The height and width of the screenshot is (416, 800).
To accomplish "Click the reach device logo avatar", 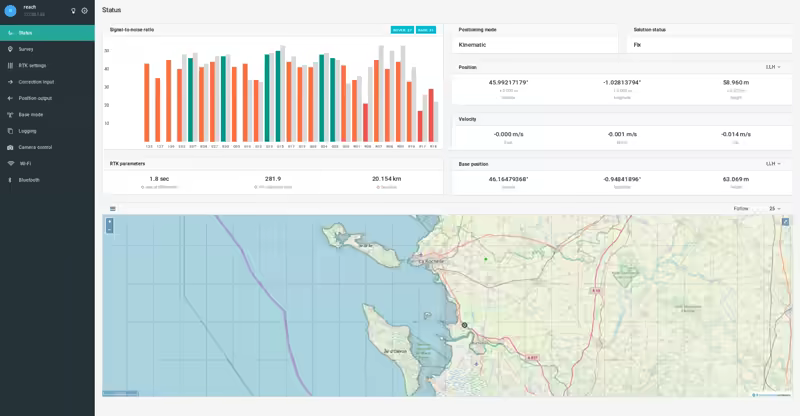I will tap(11, 10).
